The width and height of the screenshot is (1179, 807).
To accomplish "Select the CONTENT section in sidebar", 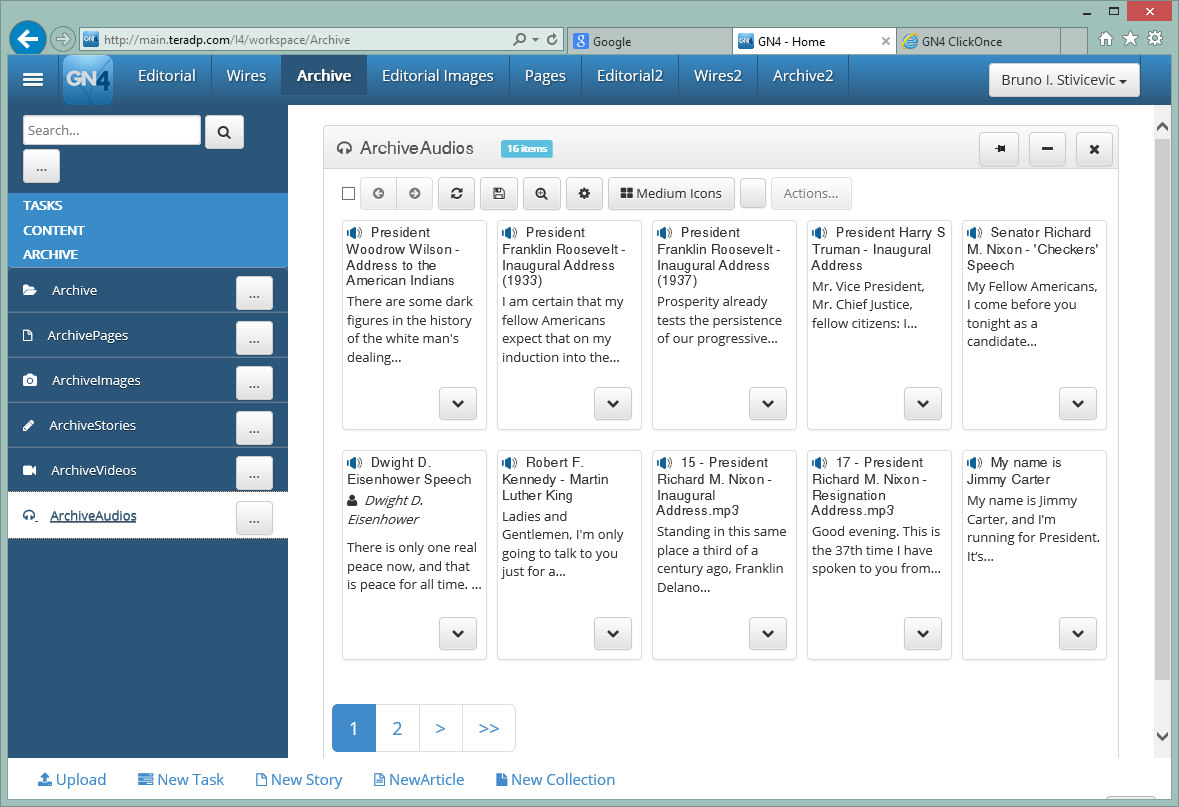I will click(53, 230).
